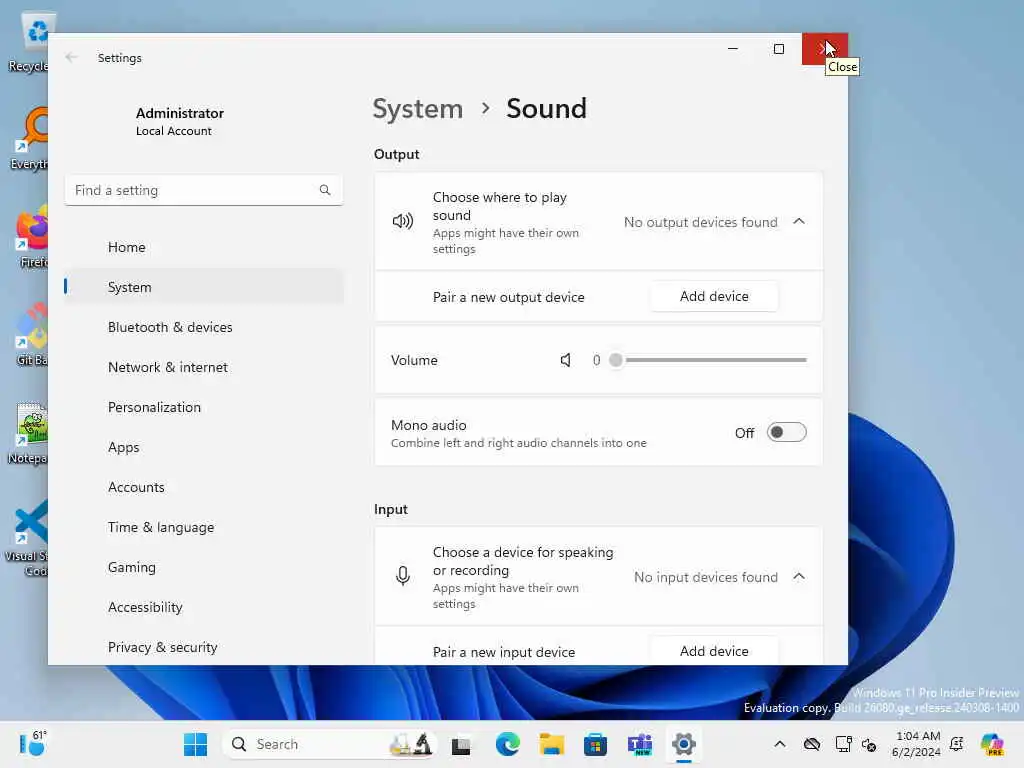Click the Administrator Local Account profile
This screenshot has width=1024, height=768.
click(x=180, y=121)
